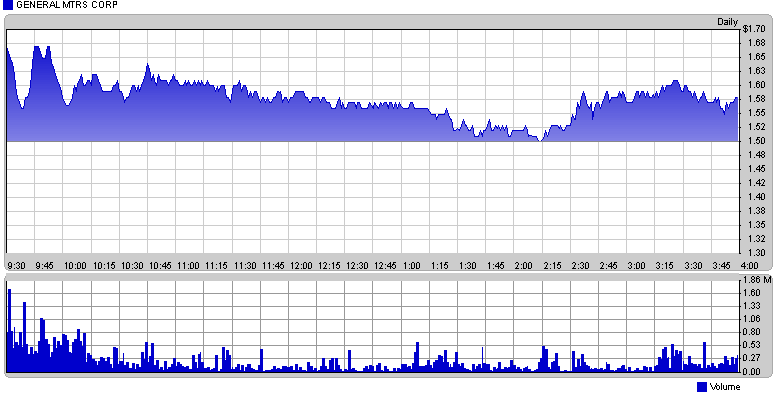Select the 1.06 volume axis label

[x=752, y=319]
